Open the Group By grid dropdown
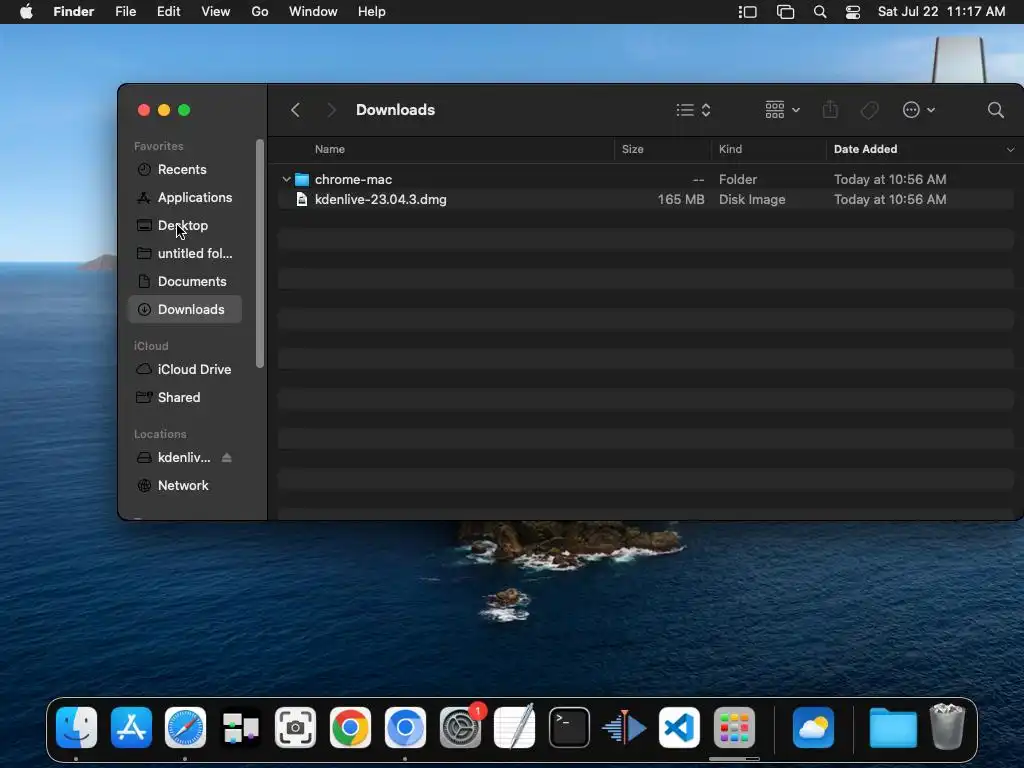Image resolution: width=1024 pixels, height=768 pixels. pyautogui.click(x=782, y=110)
